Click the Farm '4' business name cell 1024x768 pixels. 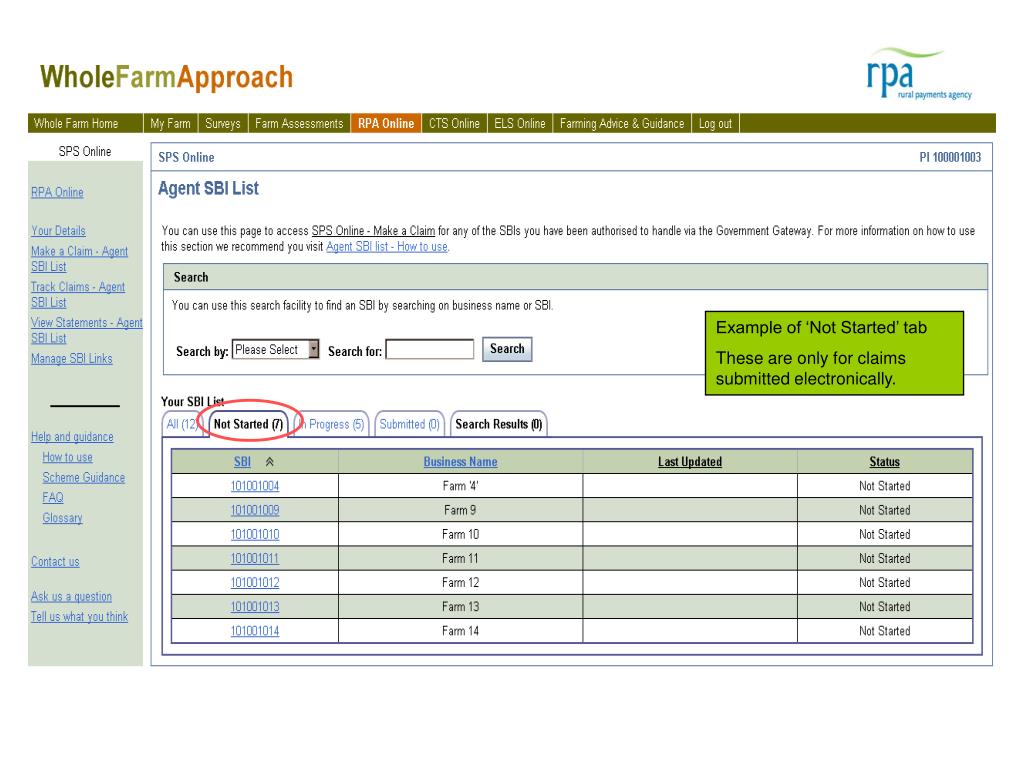(460, 486)
